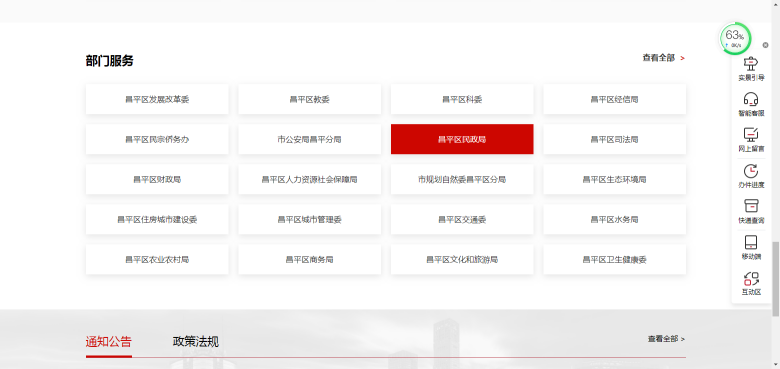Image resolution: width=780 pixels, height=369 pixels.
Task: Open 互动区 arrows icon
Action: pyautogui.click(x=751, y=278)
